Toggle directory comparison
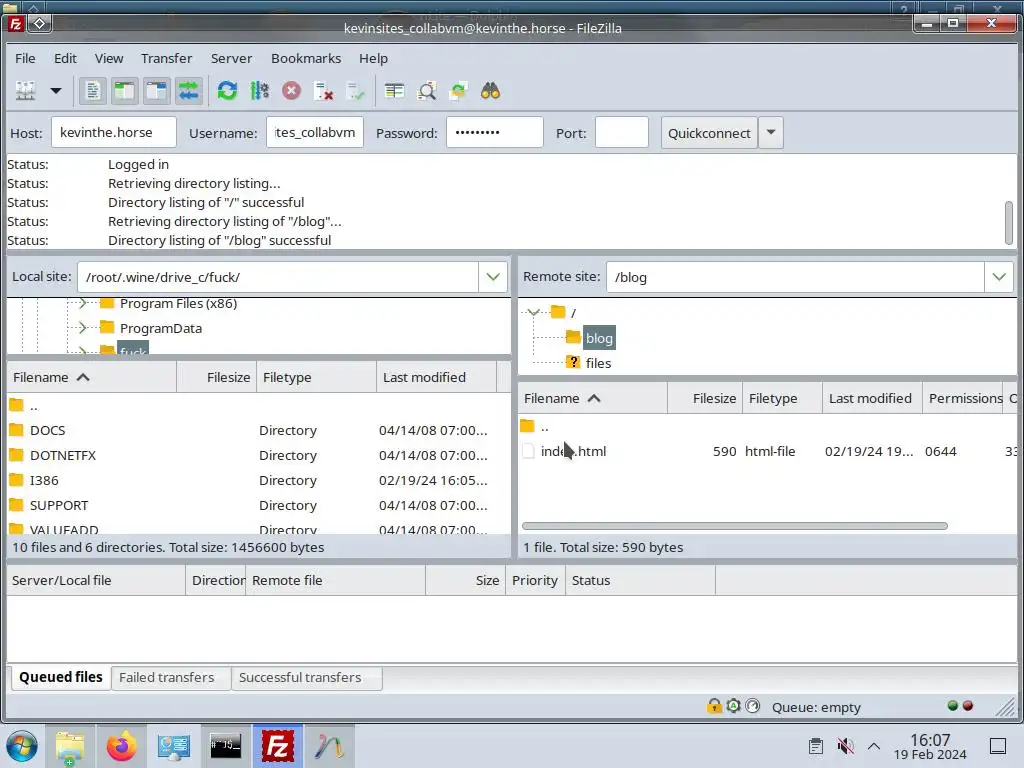The width and height of the screenshot is (1024, 768). coord(426,91)
